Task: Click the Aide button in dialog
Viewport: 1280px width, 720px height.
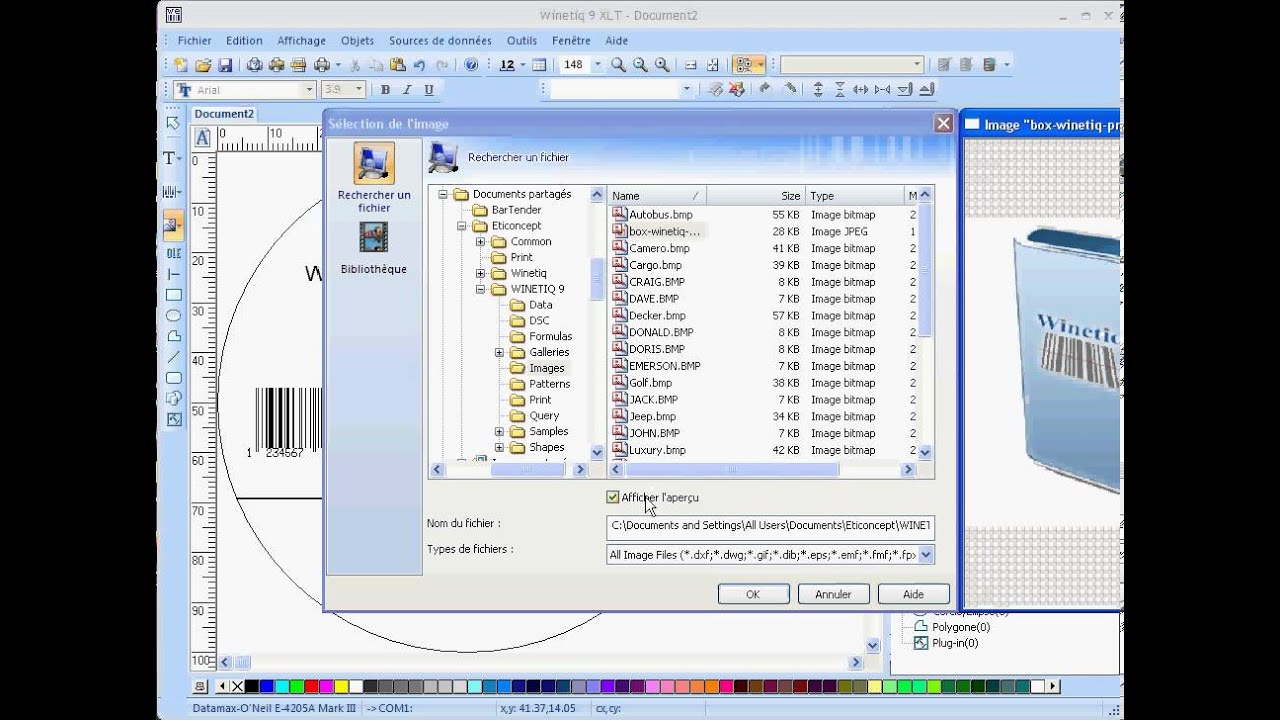Action: [913, 594]
